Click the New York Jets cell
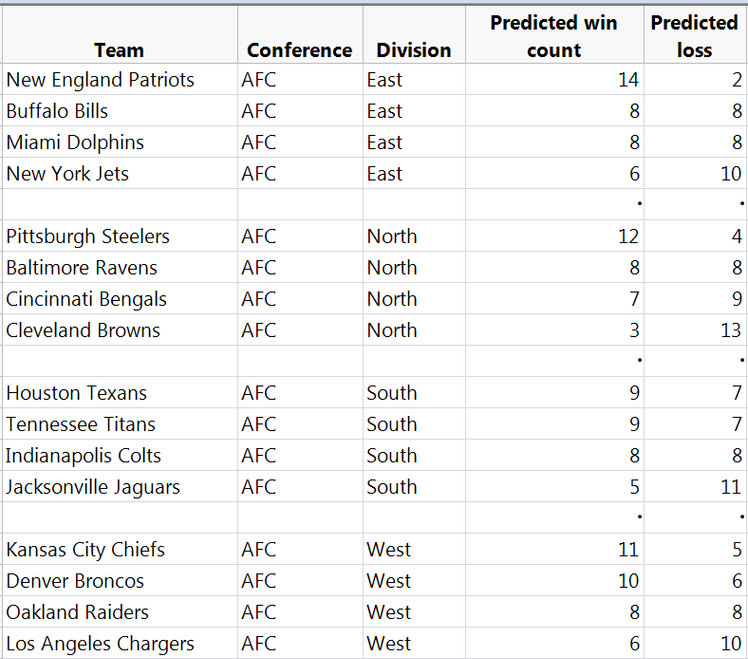Image resolution: width=748 pixels, height=659 pixels. point(67,173)
